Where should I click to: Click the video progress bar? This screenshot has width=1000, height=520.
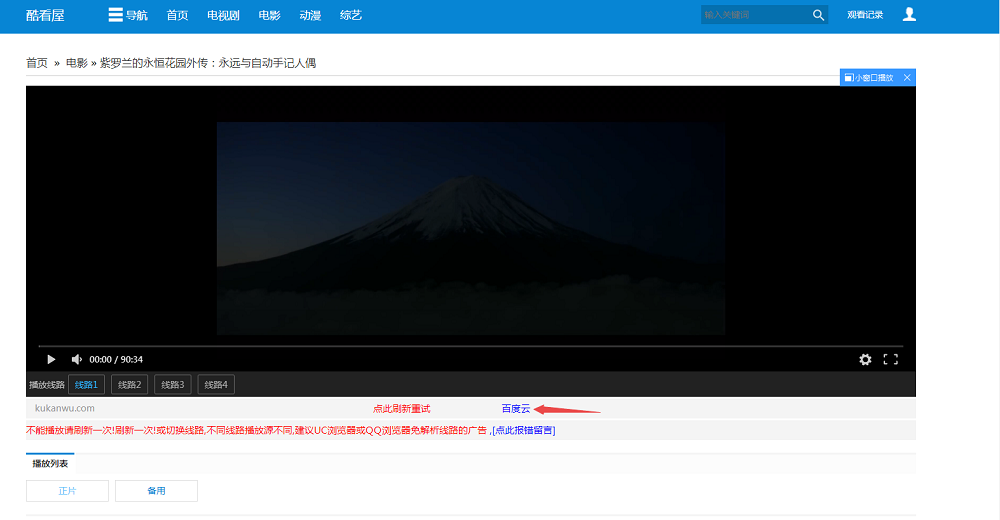(471, 346)
